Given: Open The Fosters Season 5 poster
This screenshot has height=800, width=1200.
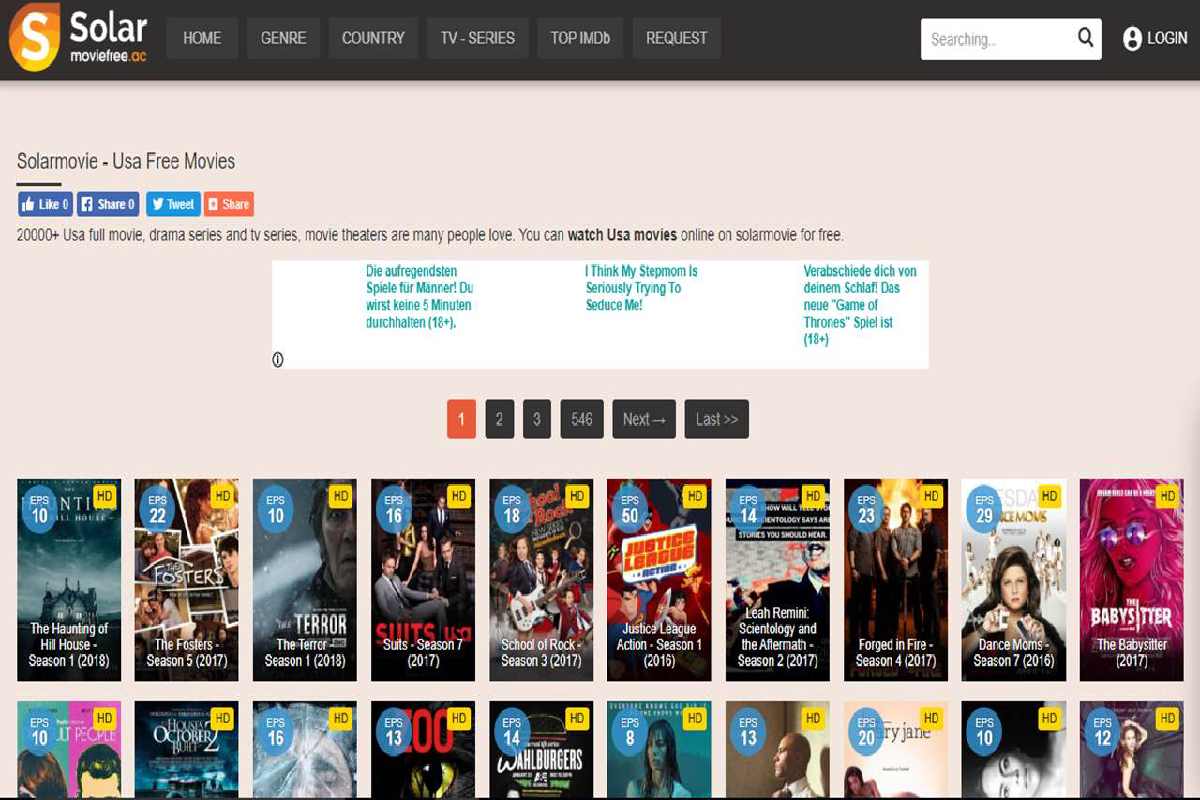Looking at the screenshot, I should [x=187, y=580].
